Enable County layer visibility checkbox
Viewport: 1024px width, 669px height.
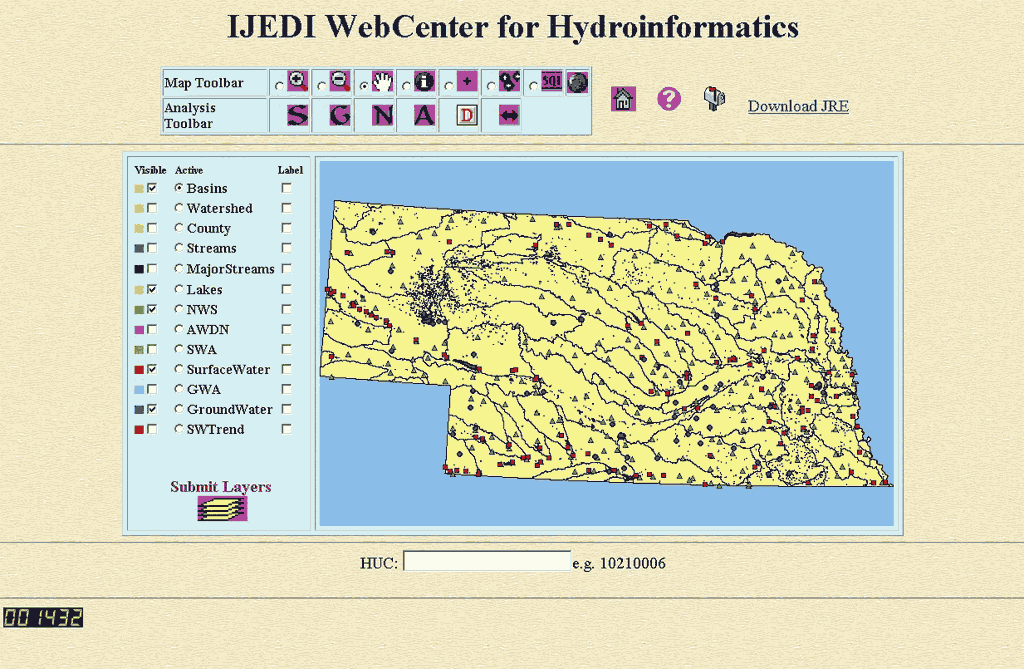point(152,228)
